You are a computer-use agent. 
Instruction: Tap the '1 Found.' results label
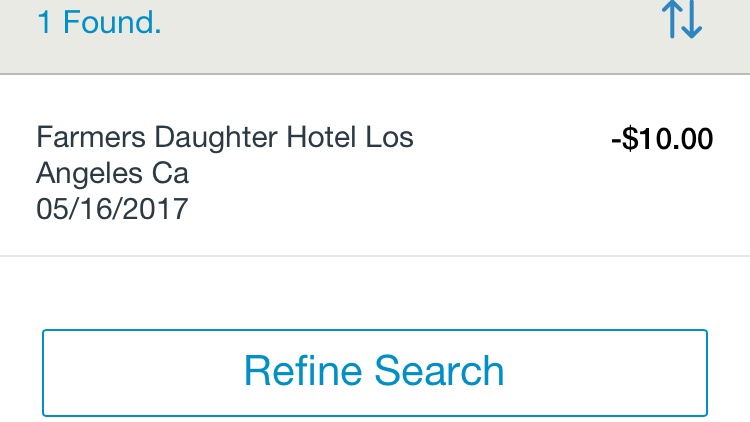(x=99, y=22)
